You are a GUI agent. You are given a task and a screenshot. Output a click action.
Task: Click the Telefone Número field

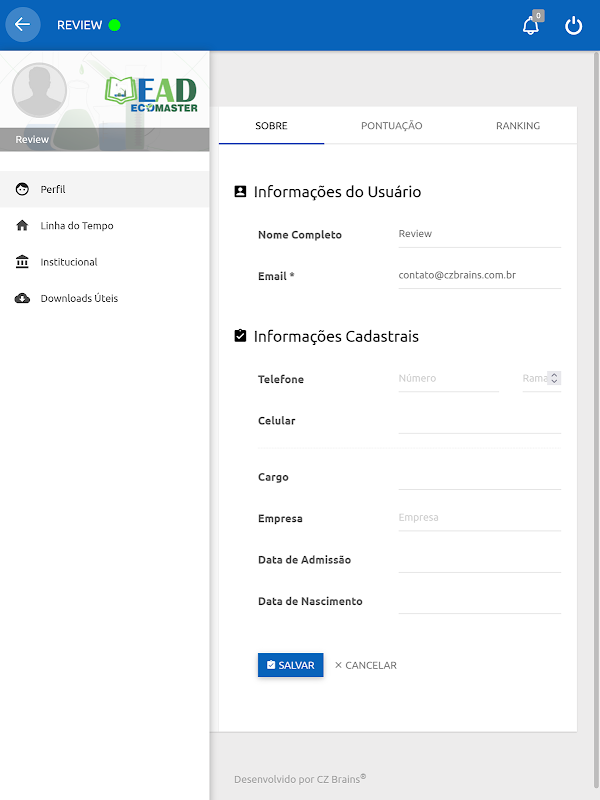[447, 379]
